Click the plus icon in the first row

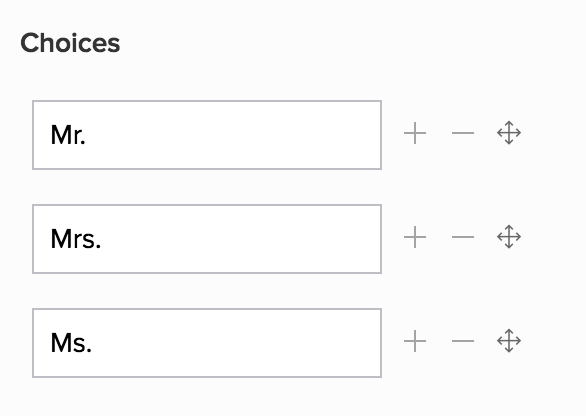415,133
